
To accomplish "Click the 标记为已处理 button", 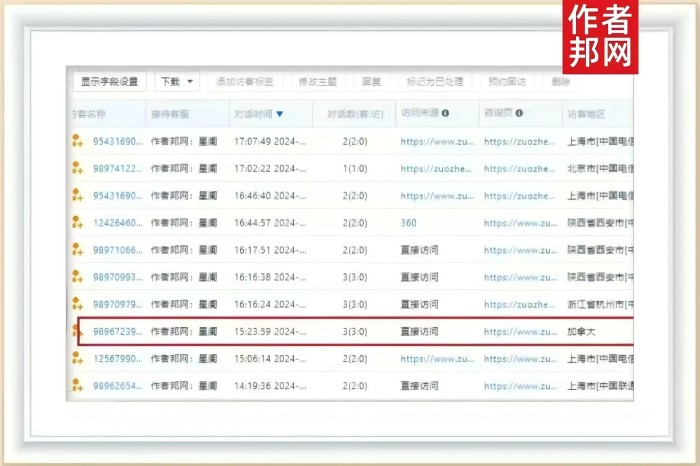I will pyautogui.click(x=434, y=82).
